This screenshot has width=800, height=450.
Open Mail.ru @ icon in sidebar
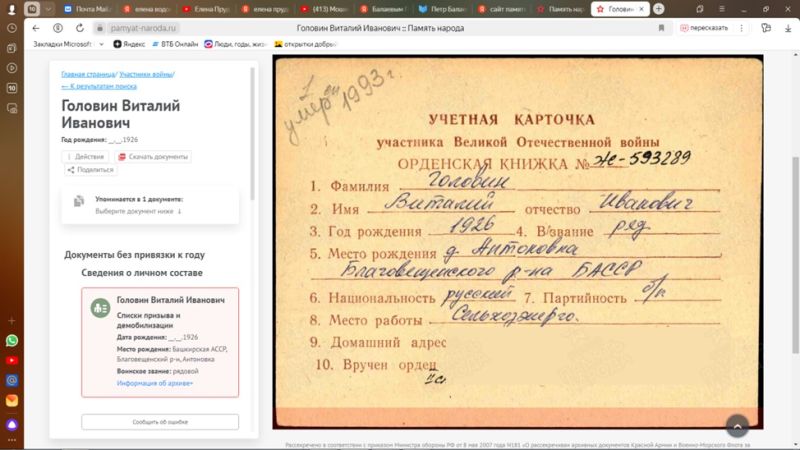click(x=12, y=380)
